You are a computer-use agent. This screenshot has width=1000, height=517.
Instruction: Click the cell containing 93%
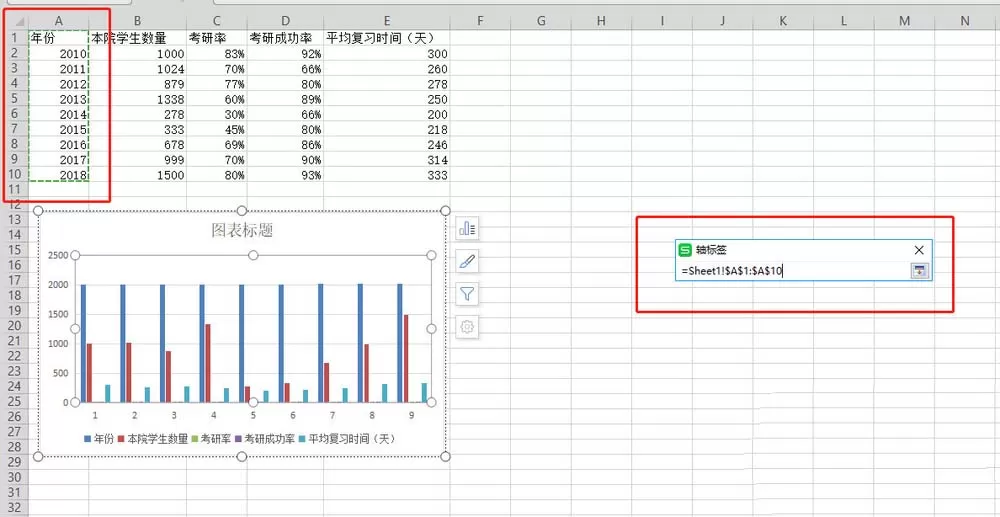pos(285,175)
